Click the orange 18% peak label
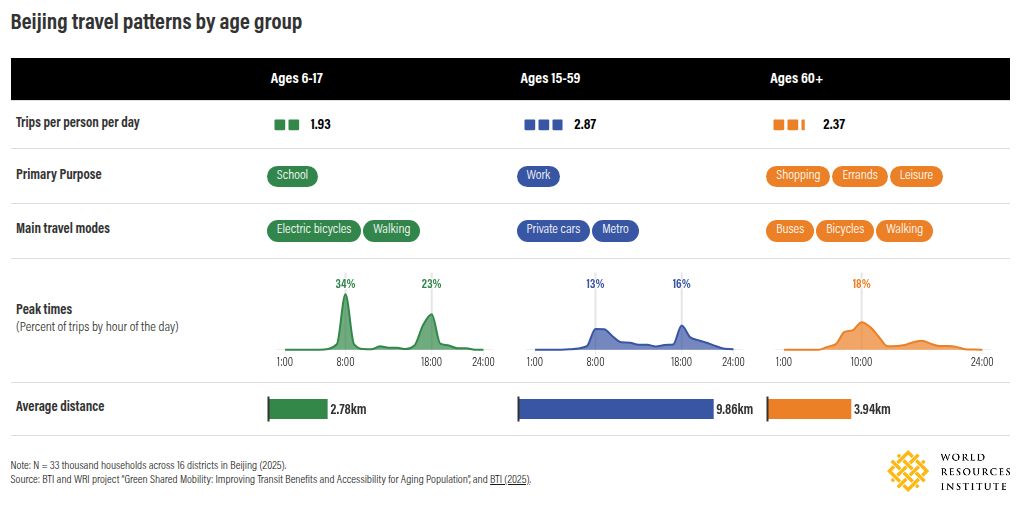The width and height of the screenshot is (1020, 506). pyautogui.click(x=861, y=284)
